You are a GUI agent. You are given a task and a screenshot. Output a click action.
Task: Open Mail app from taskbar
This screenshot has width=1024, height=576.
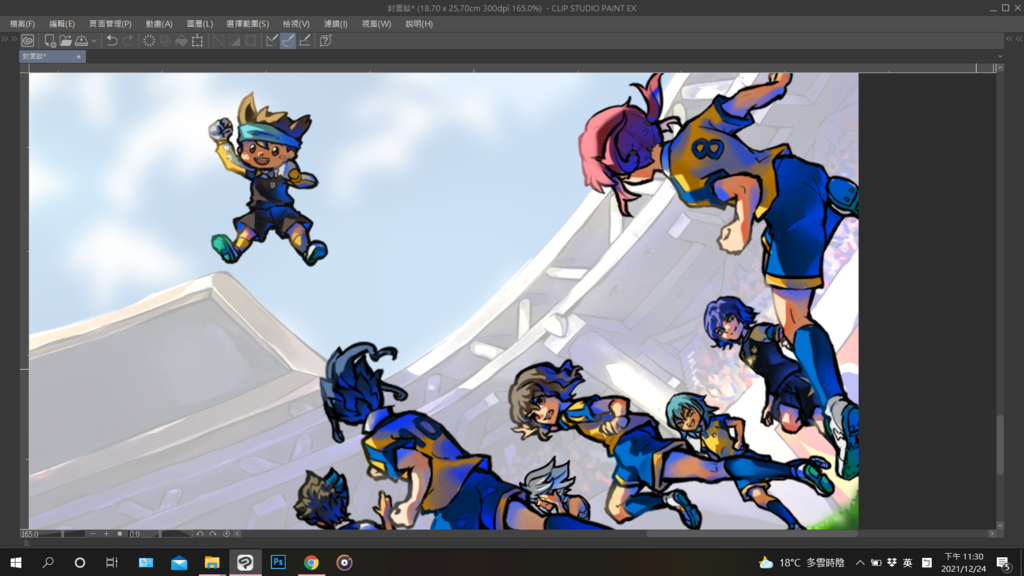(x=179, y=562)
